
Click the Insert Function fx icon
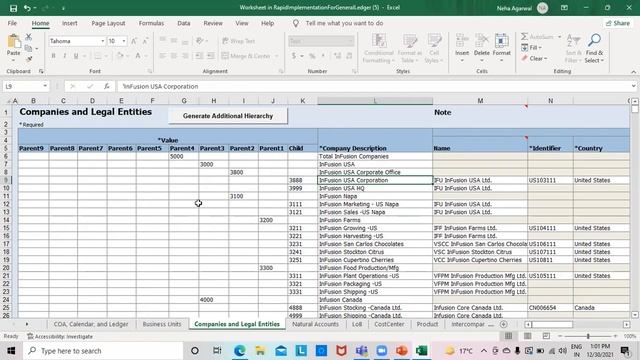(107, 86)
